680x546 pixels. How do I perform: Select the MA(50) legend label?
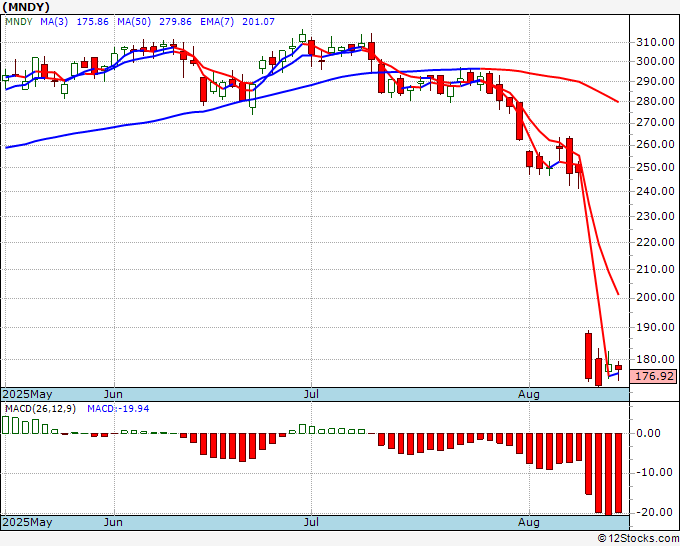[x=134, y=21]
